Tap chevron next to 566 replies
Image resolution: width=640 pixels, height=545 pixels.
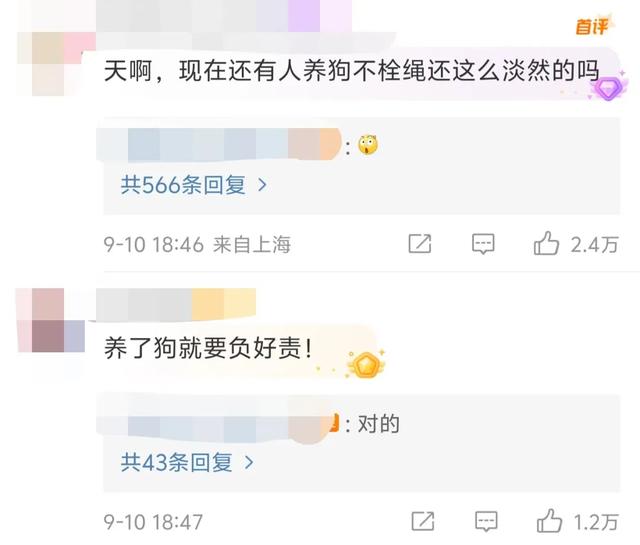click(262, 185)
